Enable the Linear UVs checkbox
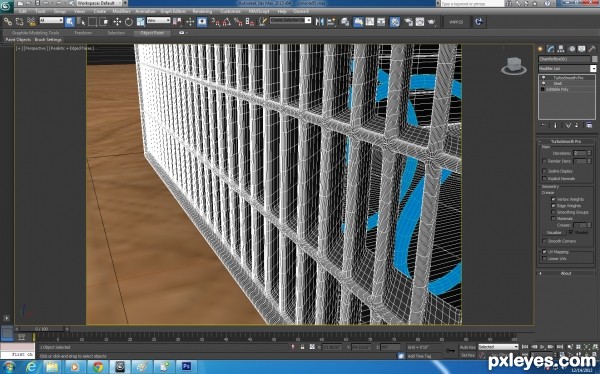Image resolution: width=600 pixels, height=374 pixels. pyautogui.click(x=545, y=259)
